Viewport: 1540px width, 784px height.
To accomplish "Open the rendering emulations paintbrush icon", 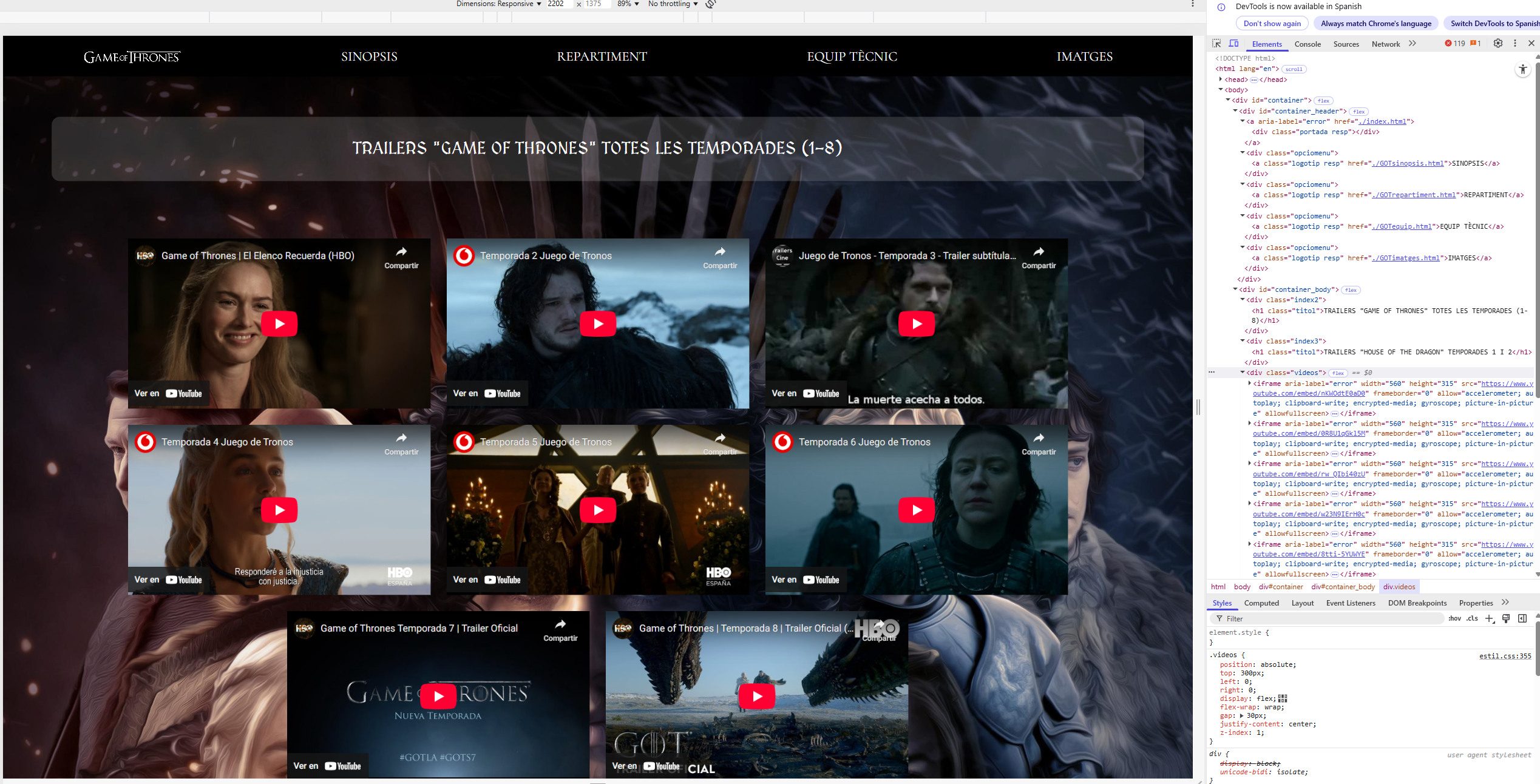I will click(1506, 618).
